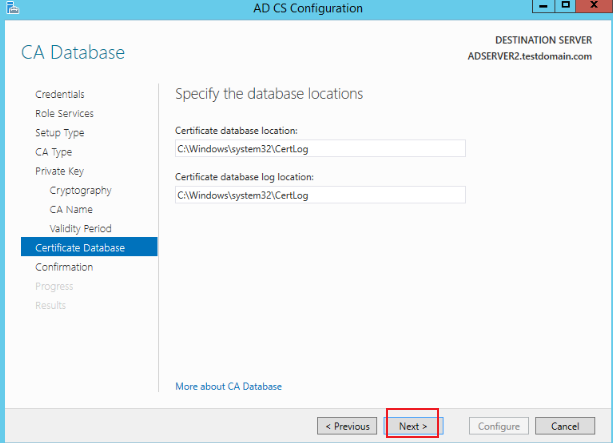Open More about CA Database link

(228, 387)
